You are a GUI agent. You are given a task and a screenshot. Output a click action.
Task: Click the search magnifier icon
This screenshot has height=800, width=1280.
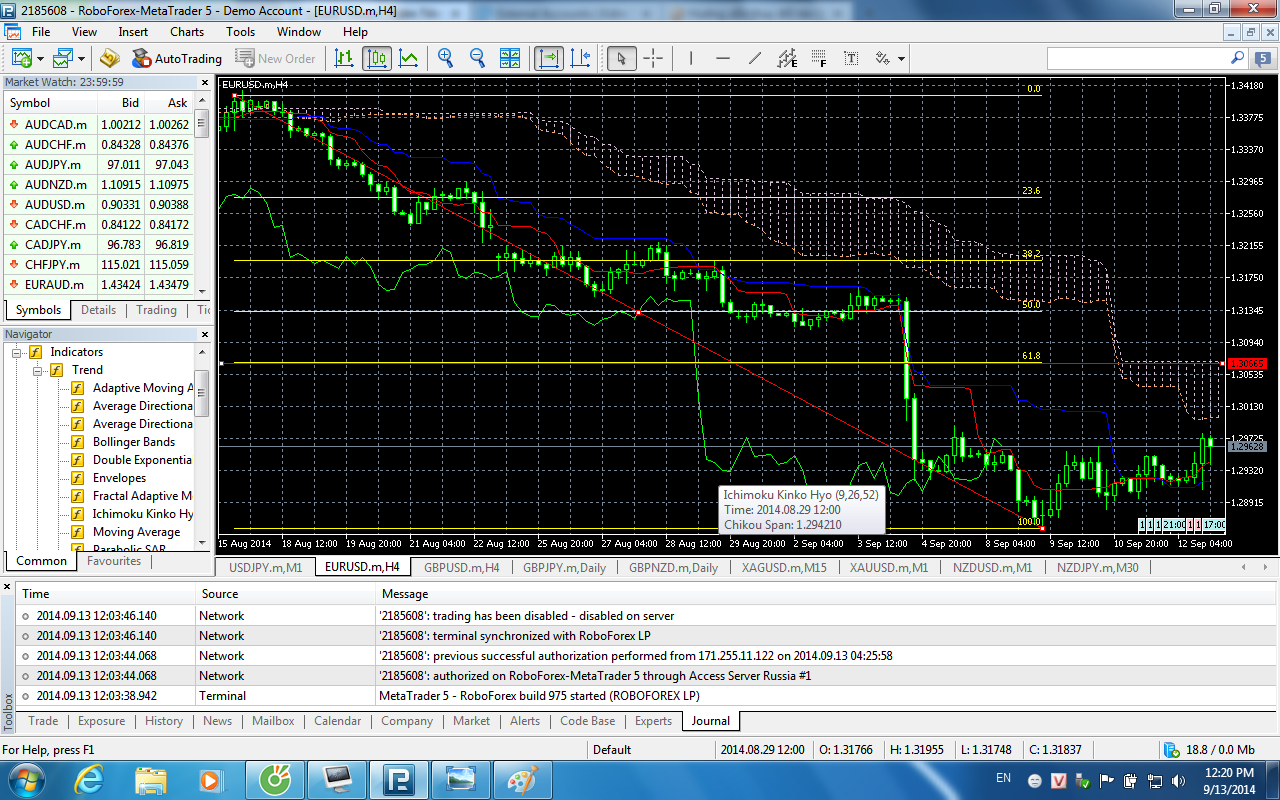click(1237, 58)
